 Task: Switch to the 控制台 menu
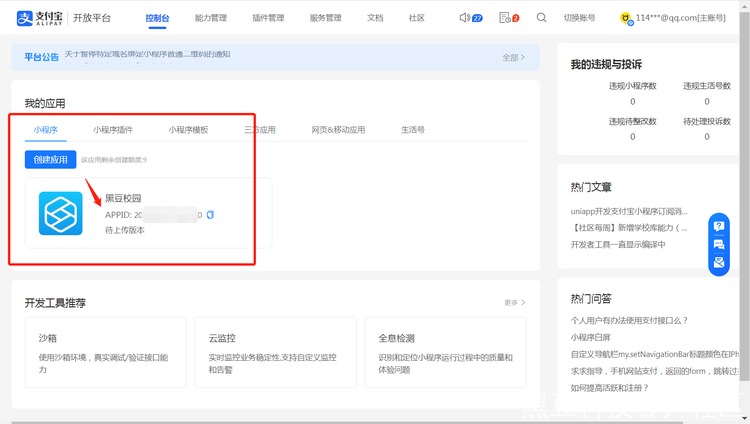click(157, 18)
